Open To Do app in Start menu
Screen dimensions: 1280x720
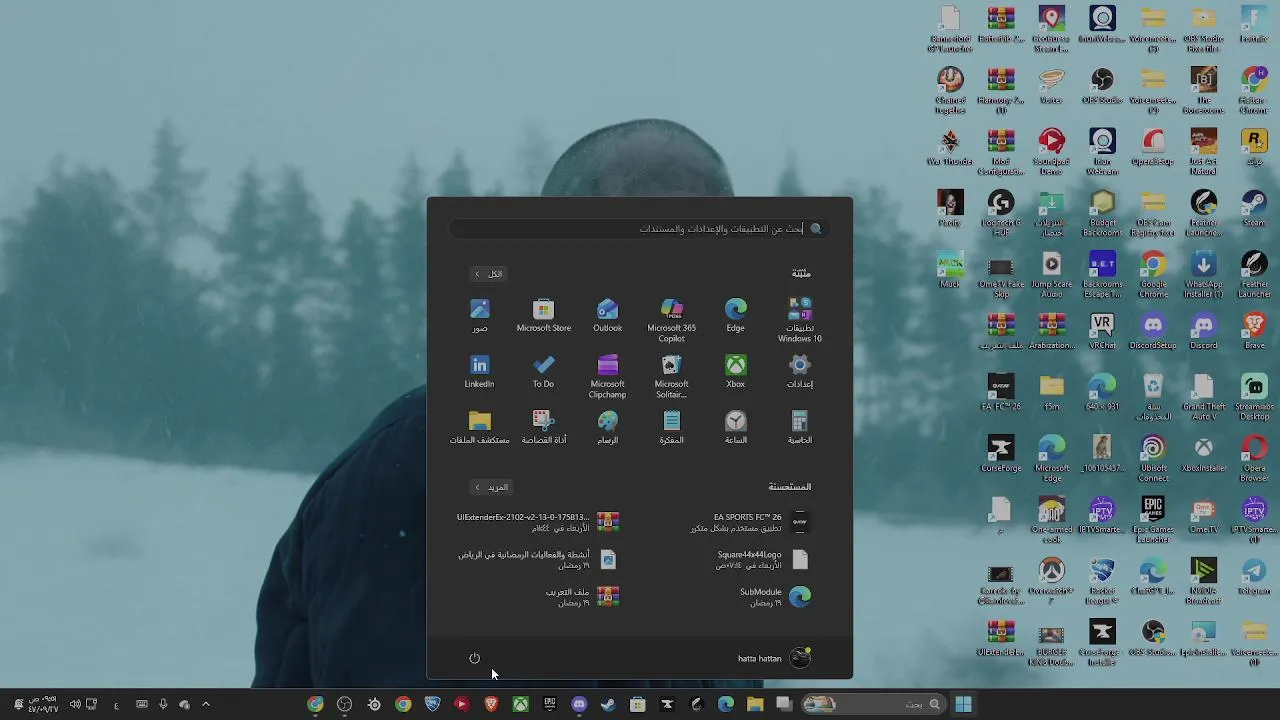click(543, 372)
